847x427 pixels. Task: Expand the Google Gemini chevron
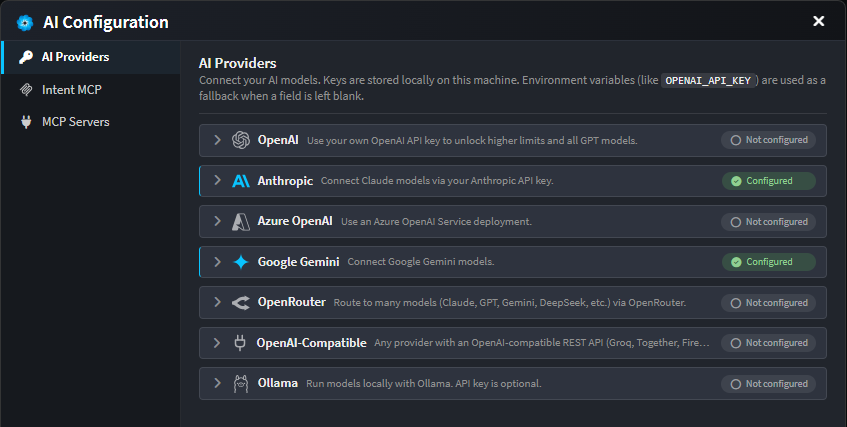217,262
